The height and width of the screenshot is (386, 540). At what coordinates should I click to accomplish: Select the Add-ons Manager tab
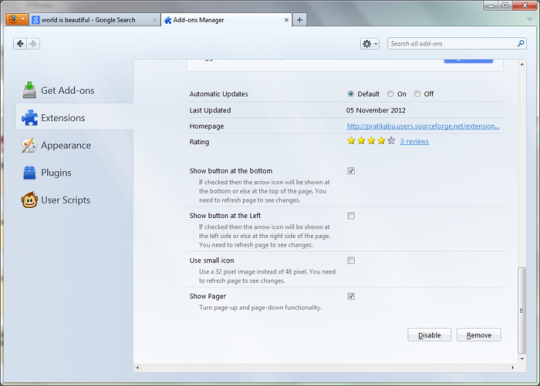point(226,20)
